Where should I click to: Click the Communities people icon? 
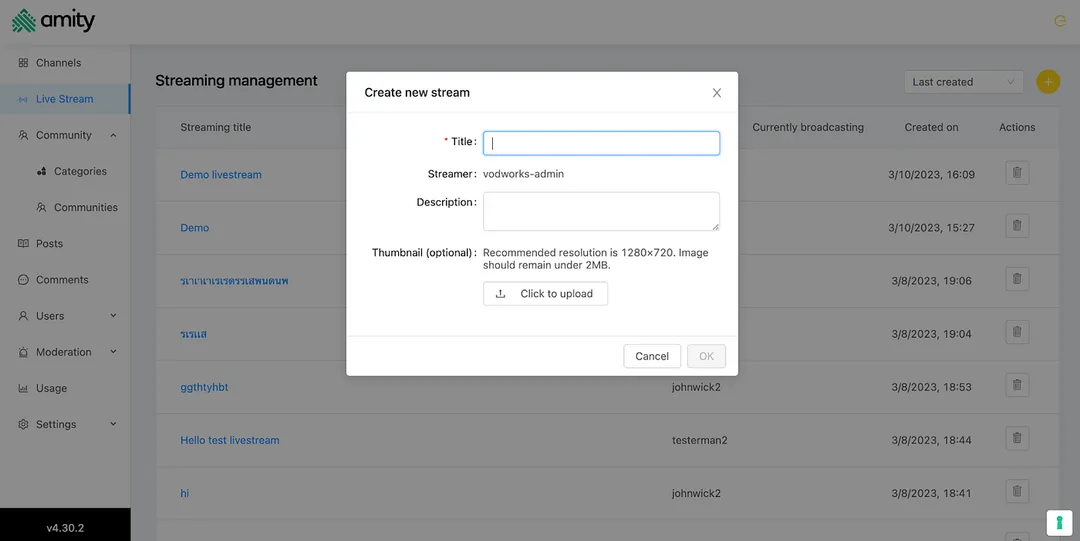41,207
